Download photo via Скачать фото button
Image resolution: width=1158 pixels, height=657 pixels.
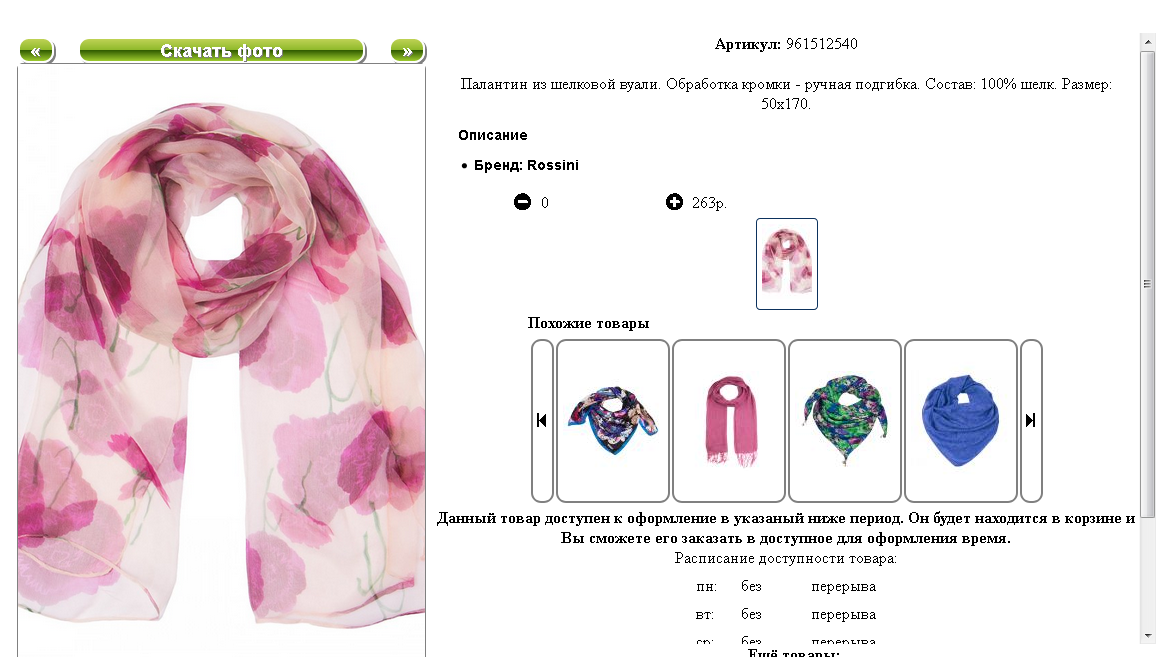click(x=222, y=51)
